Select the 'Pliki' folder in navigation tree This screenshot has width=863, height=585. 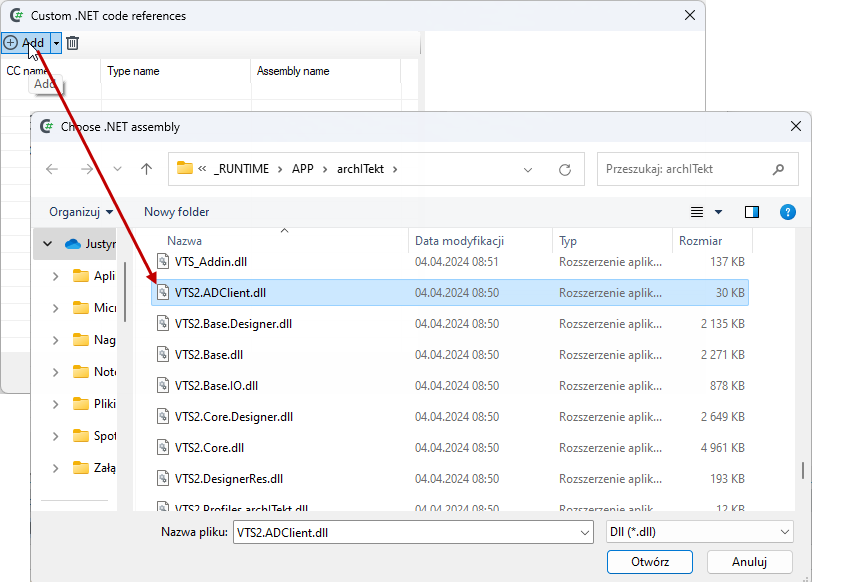(94, 404)
